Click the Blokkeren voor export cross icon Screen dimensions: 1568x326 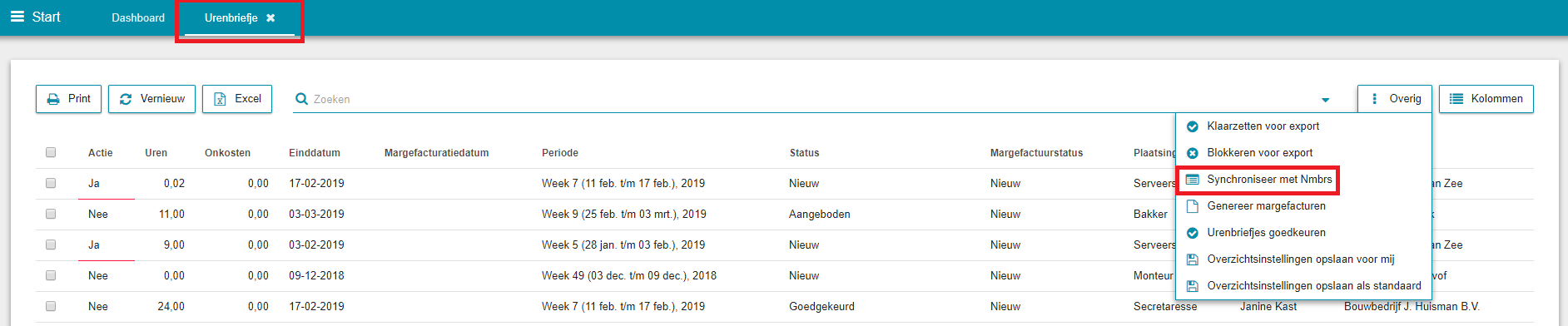(x=1192, y=153)
